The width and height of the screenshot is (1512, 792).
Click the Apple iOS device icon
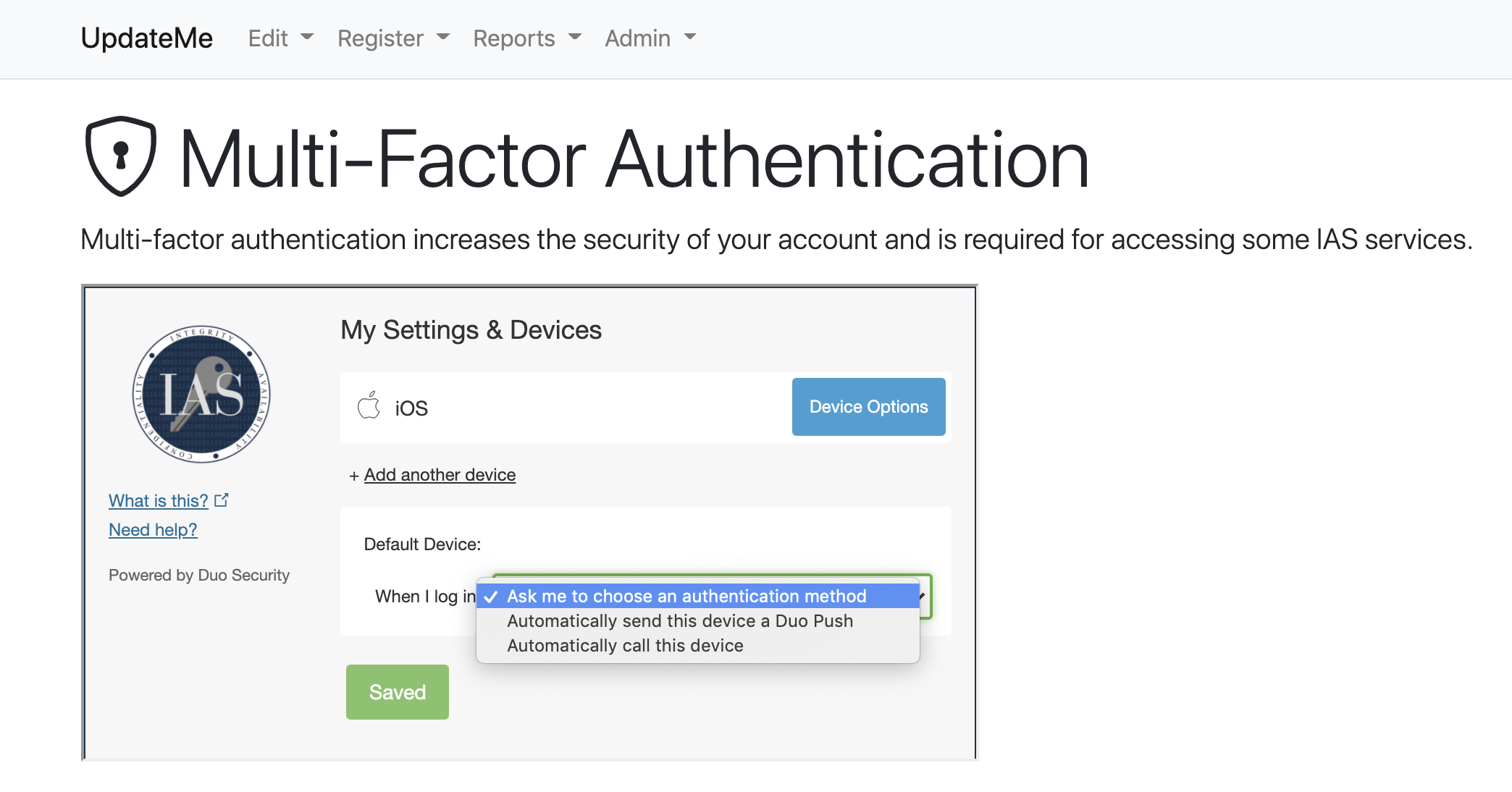[369, 406]
